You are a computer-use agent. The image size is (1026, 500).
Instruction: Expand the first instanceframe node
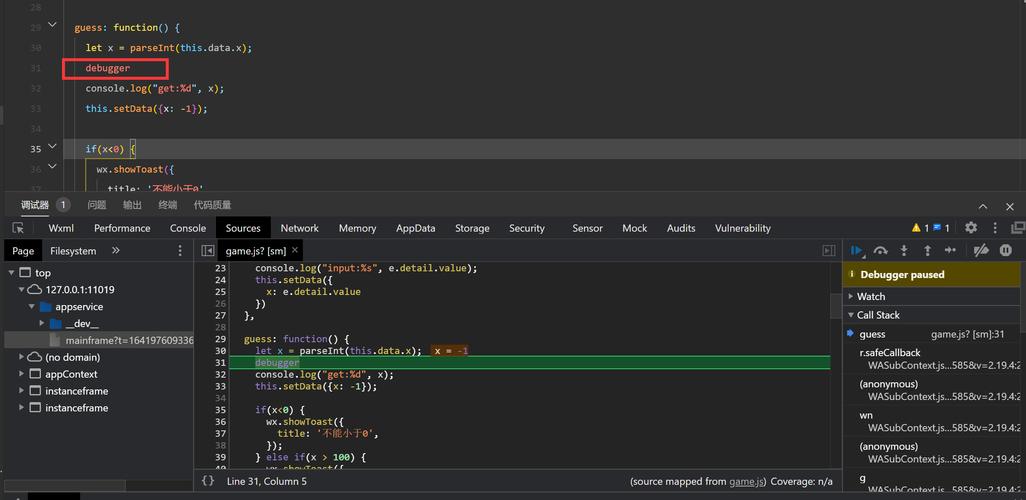22,391
